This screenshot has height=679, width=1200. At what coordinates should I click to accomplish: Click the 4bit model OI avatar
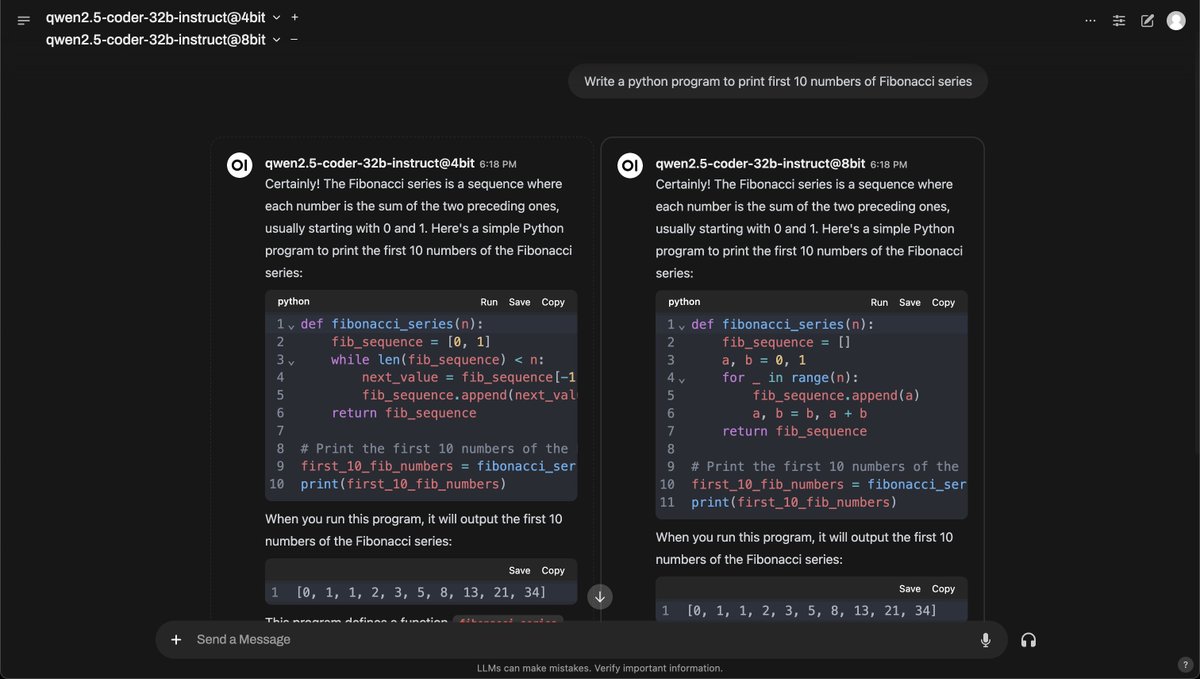239,166
